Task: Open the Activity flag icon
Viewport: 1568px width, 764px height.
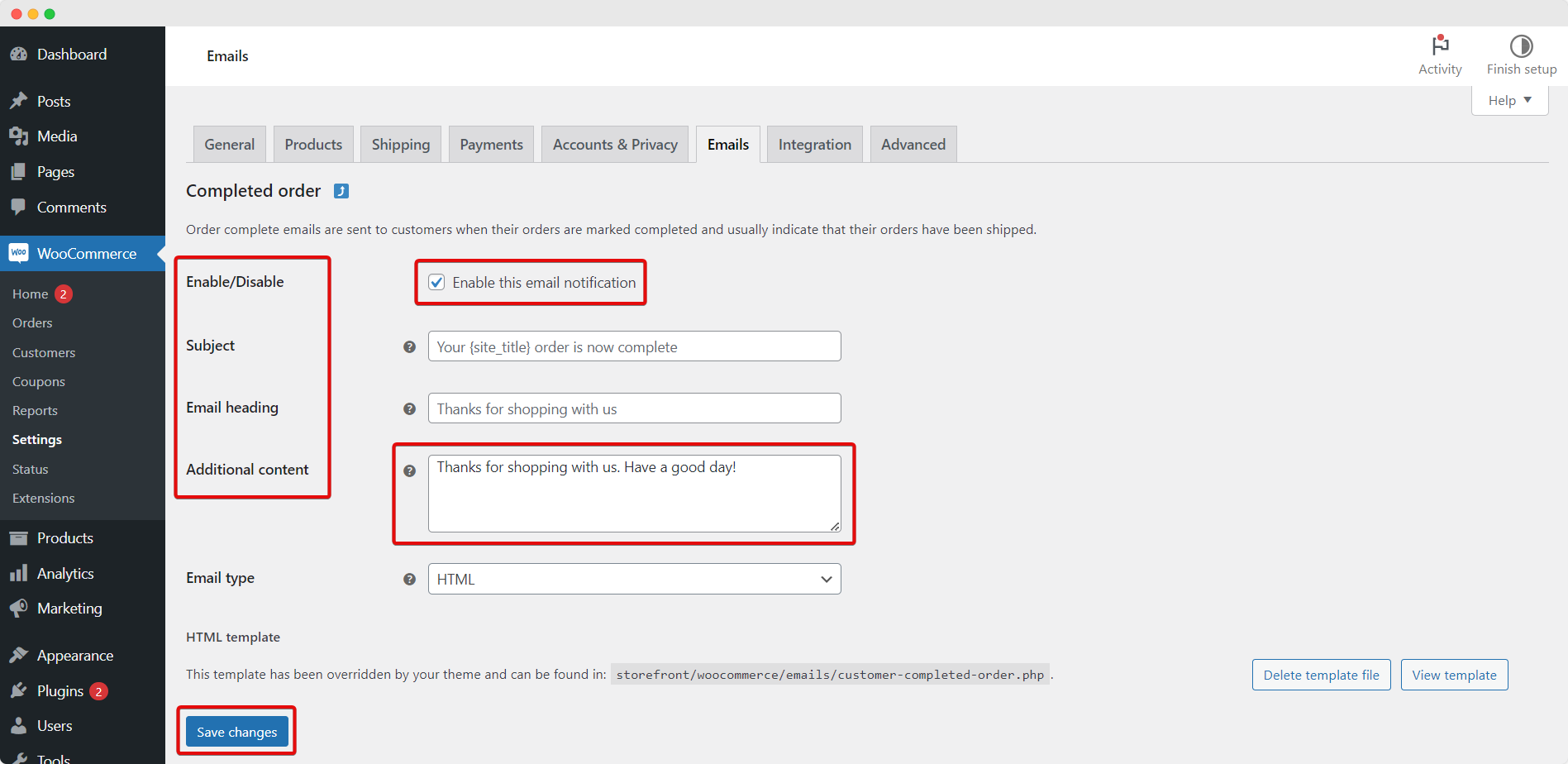Action: pyautogui.click(x=1440, y=45)
